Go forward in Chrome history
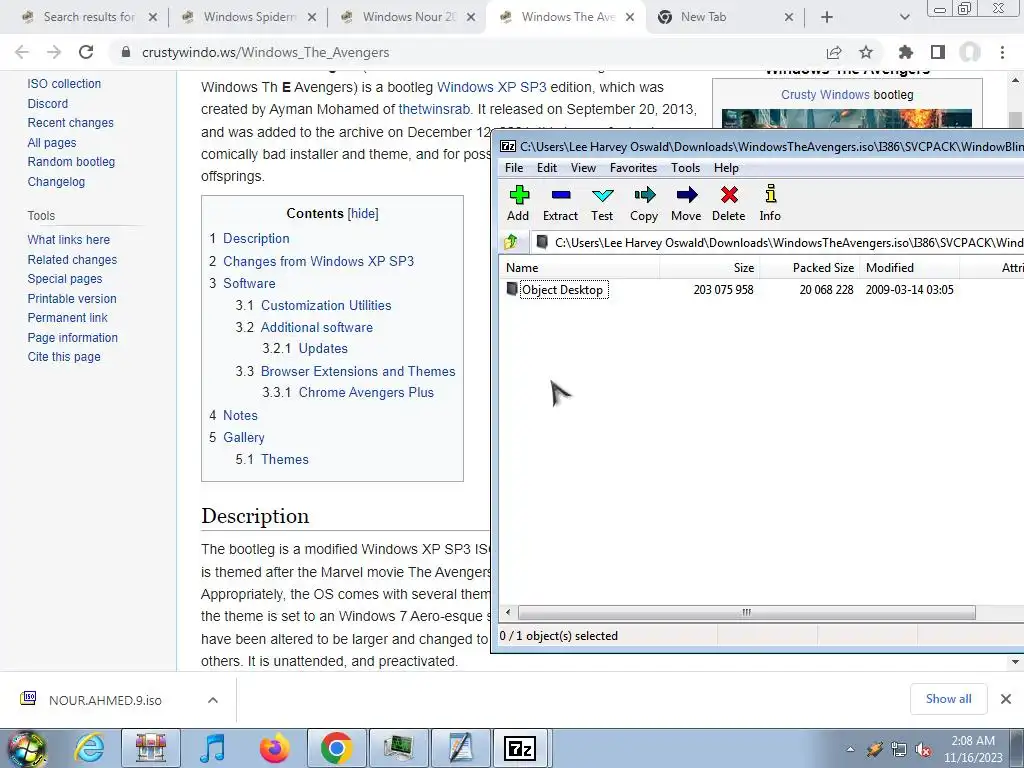Screen dimensions: 1024x768 coord(54,52)
